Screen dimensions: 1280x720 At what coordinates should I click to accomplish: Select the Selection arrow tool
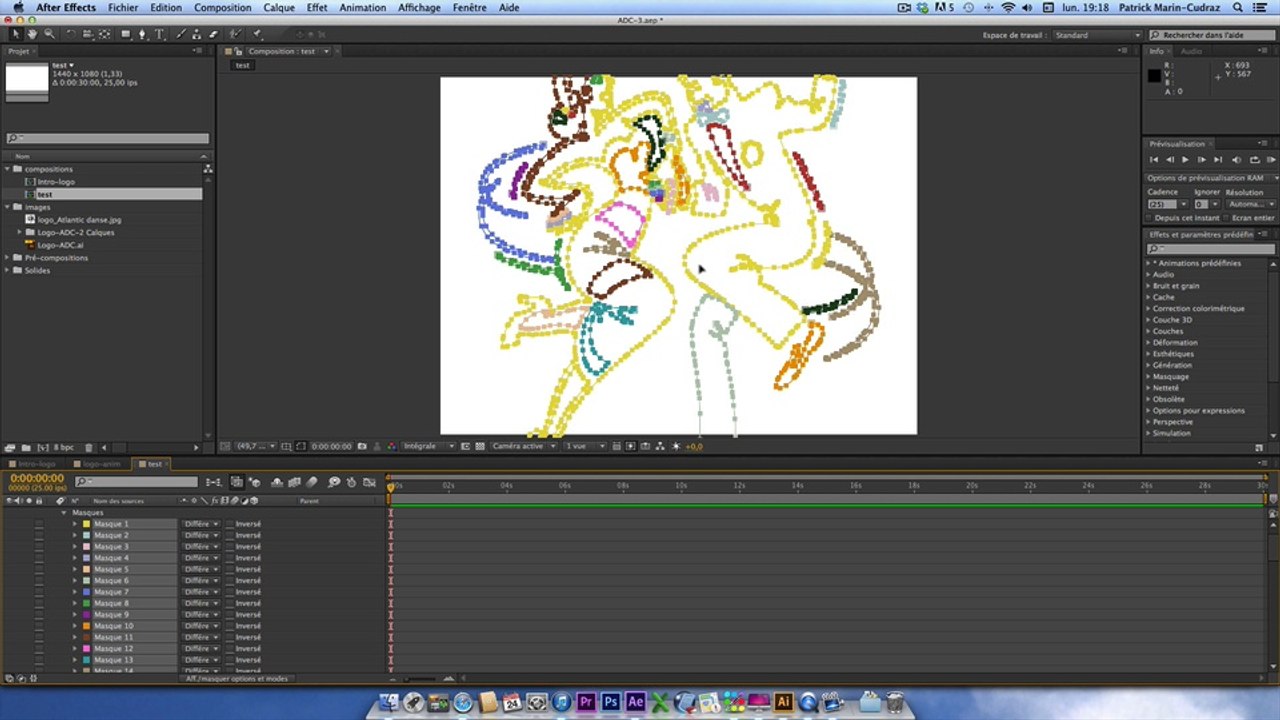16,34
